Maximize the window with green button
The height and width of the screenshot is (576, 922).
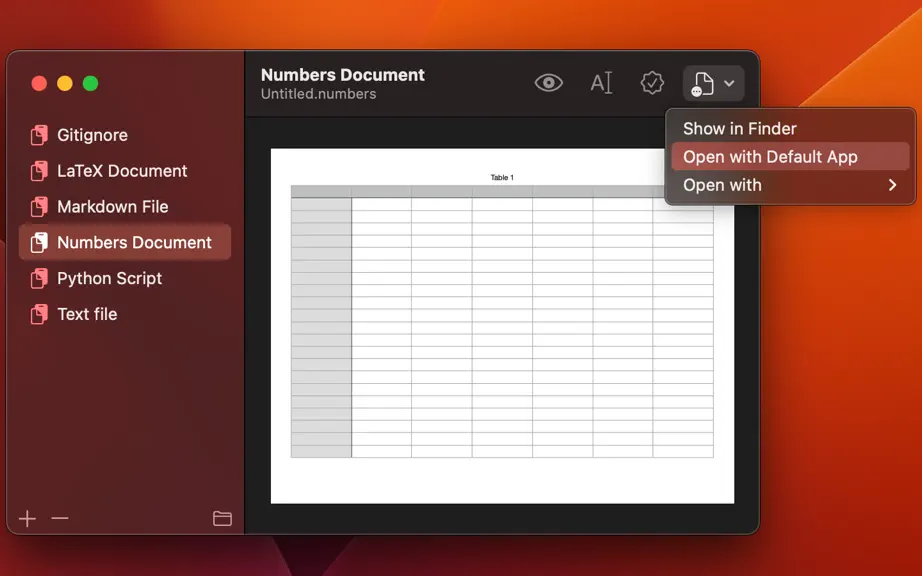91,83
